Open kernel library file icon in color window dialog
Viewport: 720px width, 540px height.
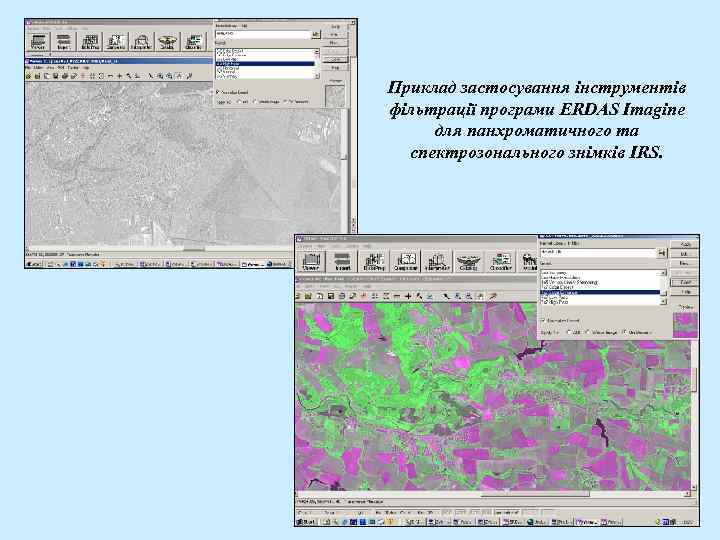click(662, 253)
